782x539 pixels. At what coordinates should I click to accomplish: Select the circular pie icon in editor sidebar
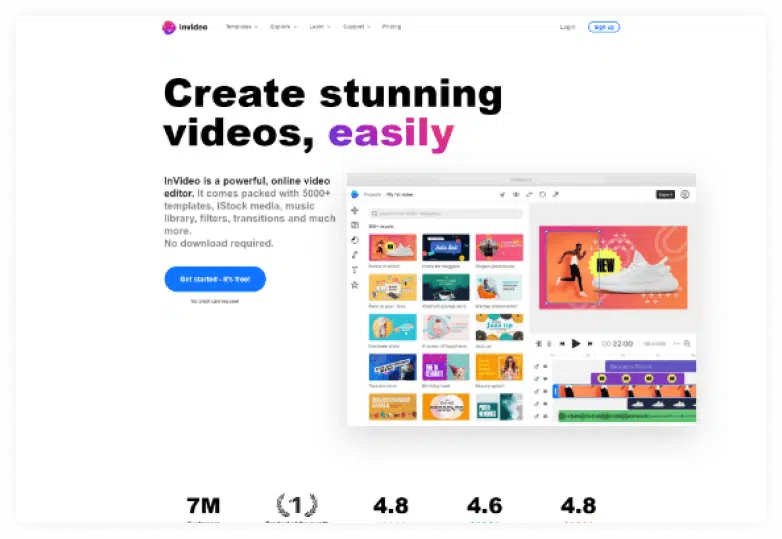point(355,240)
